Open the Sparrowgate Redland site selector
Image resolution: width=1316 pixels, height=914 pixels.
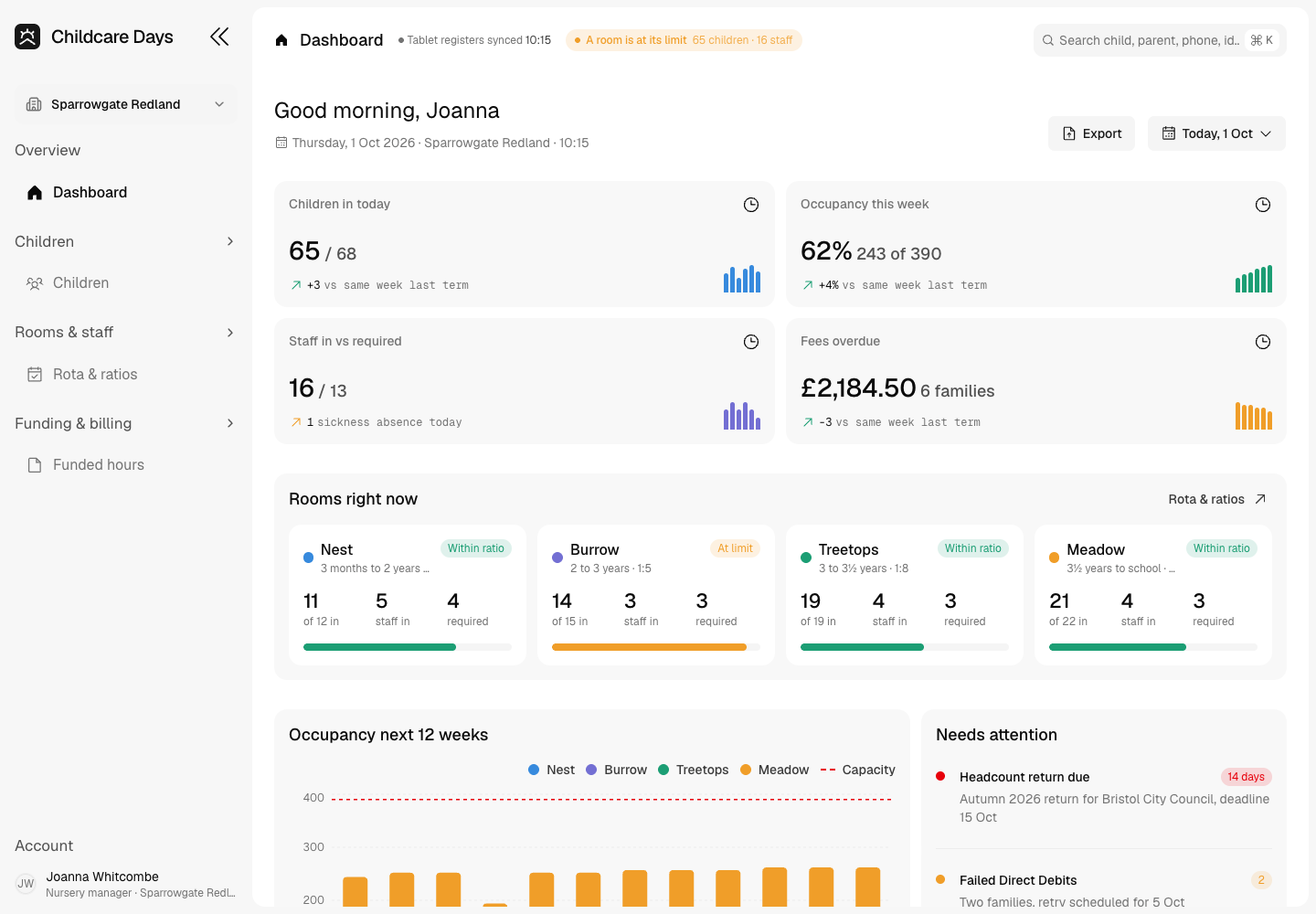tap(126, 104)
